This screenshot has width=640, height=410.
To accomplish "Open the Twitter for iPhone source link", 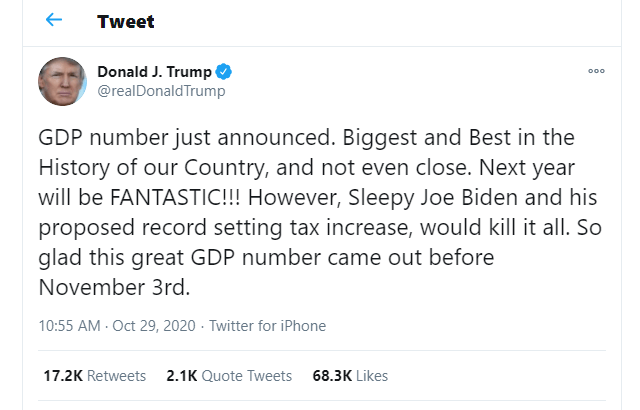I will (x=266, y=326).
